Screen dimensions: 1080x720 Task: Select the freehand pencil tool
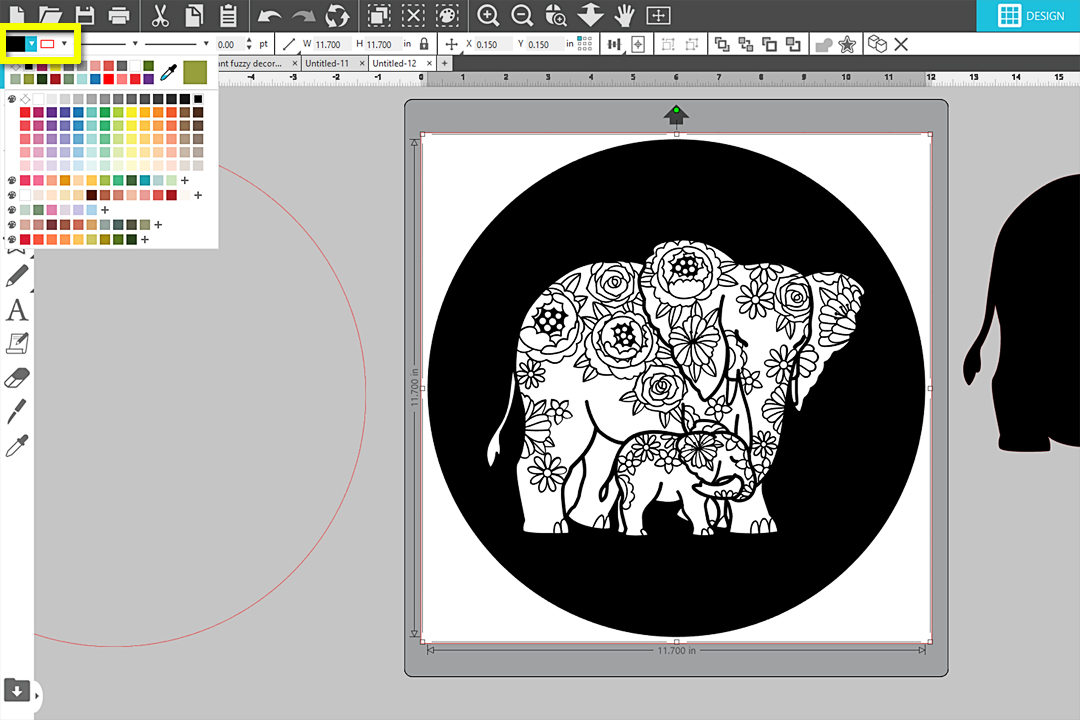tap(17, 276)
